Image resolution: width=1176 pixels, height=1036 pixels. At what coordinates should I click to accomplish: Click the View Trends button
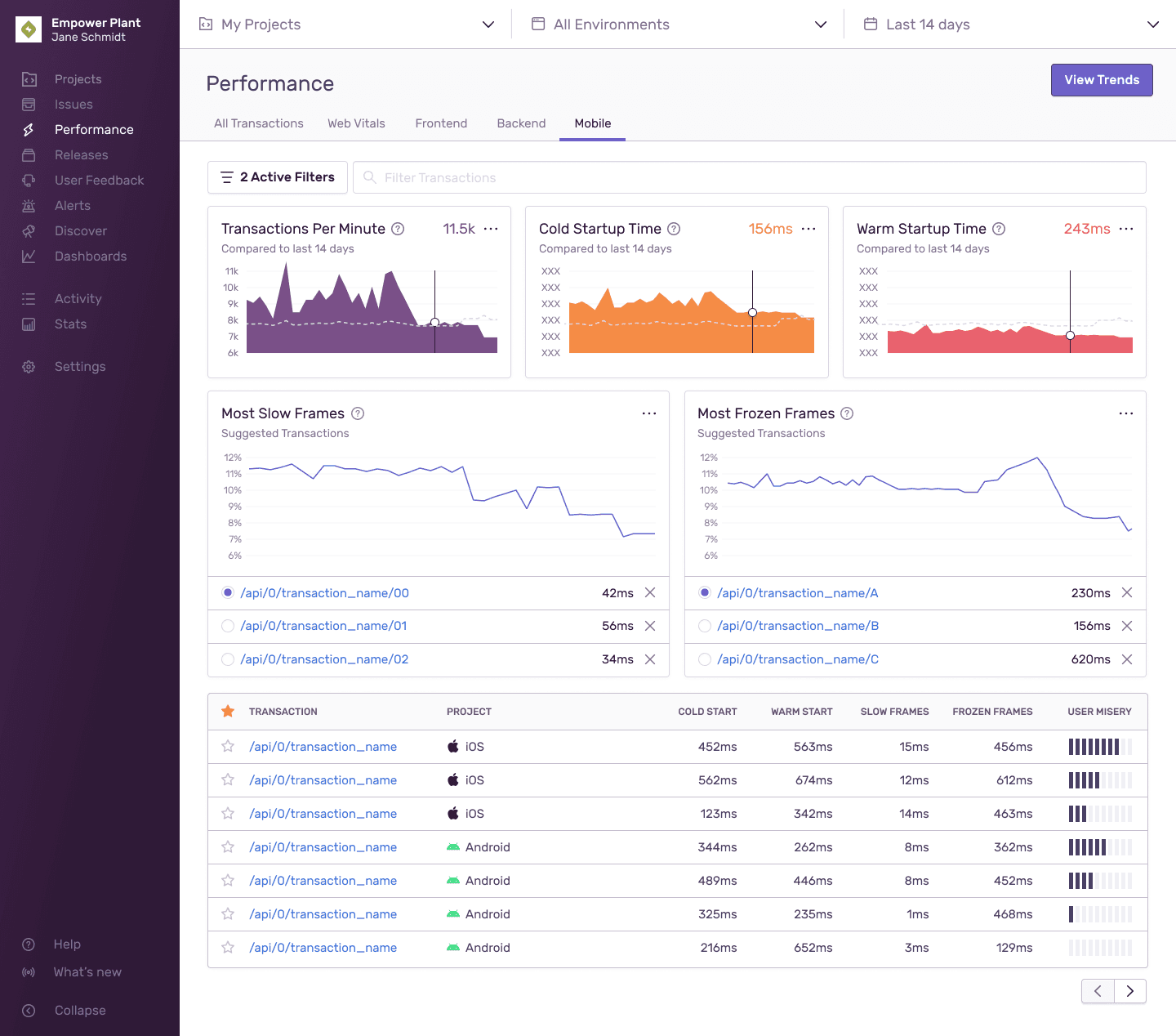1102,80
